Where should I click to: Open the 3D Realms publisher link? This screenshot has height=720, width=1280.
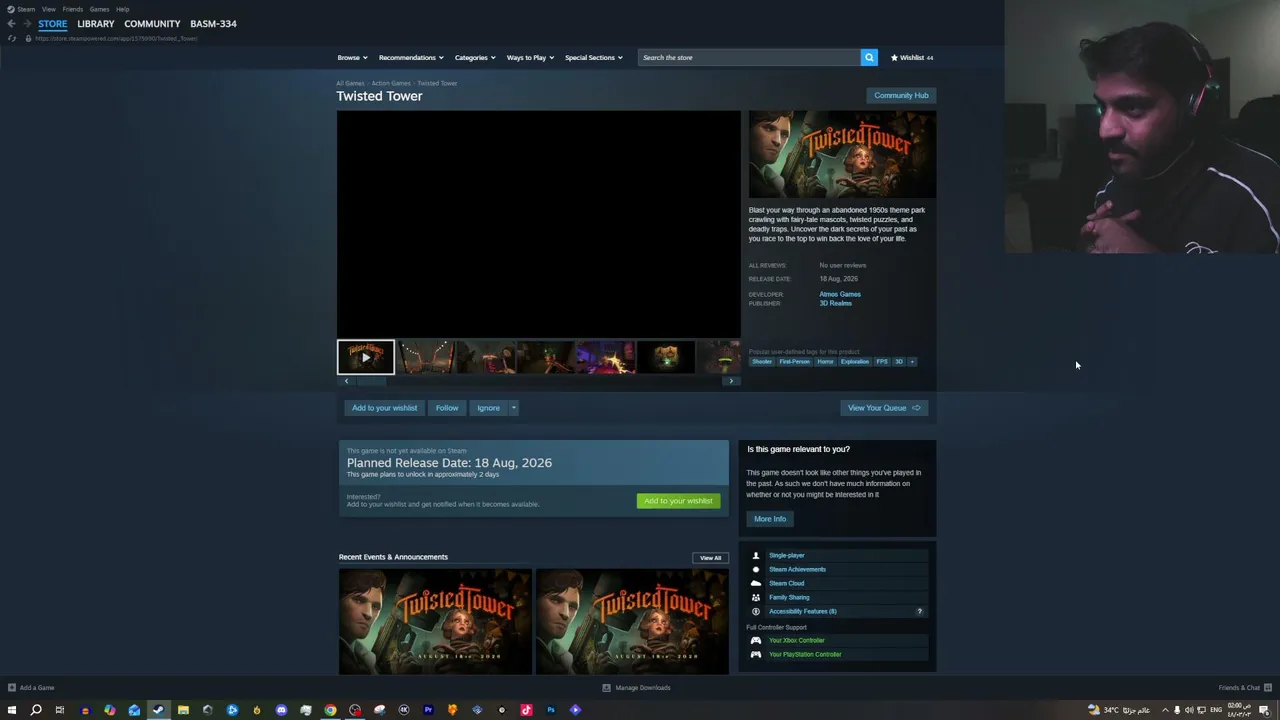(x=835, y=304)
